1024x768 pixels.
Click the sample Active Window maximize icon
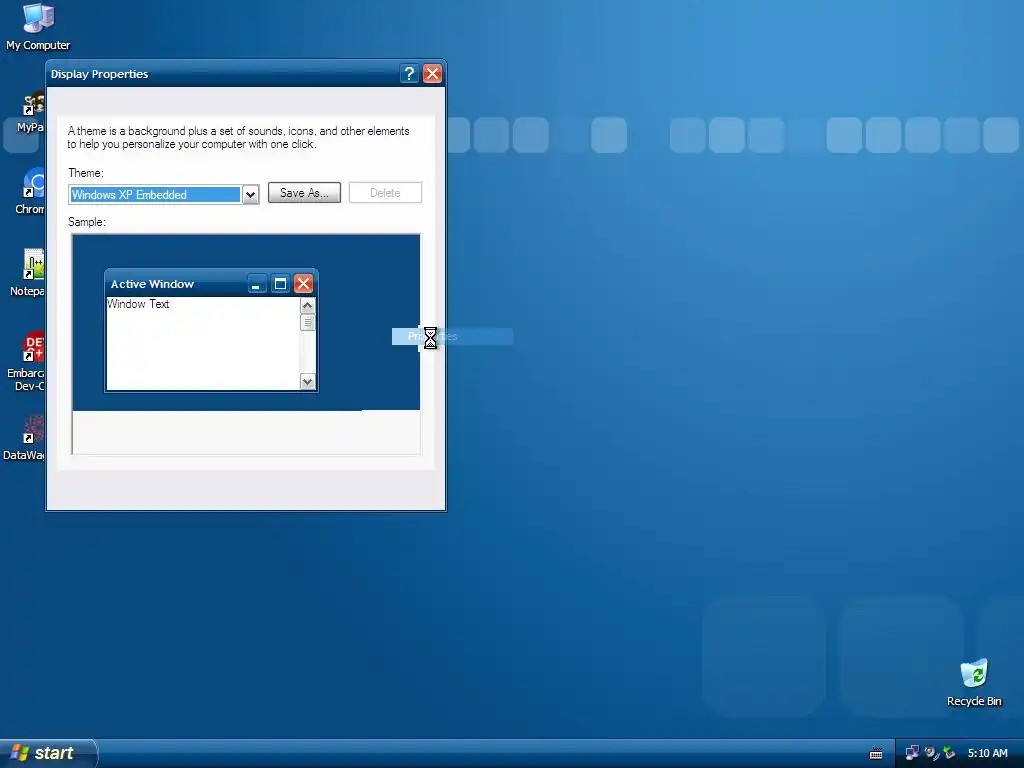[x=280, y=284]
